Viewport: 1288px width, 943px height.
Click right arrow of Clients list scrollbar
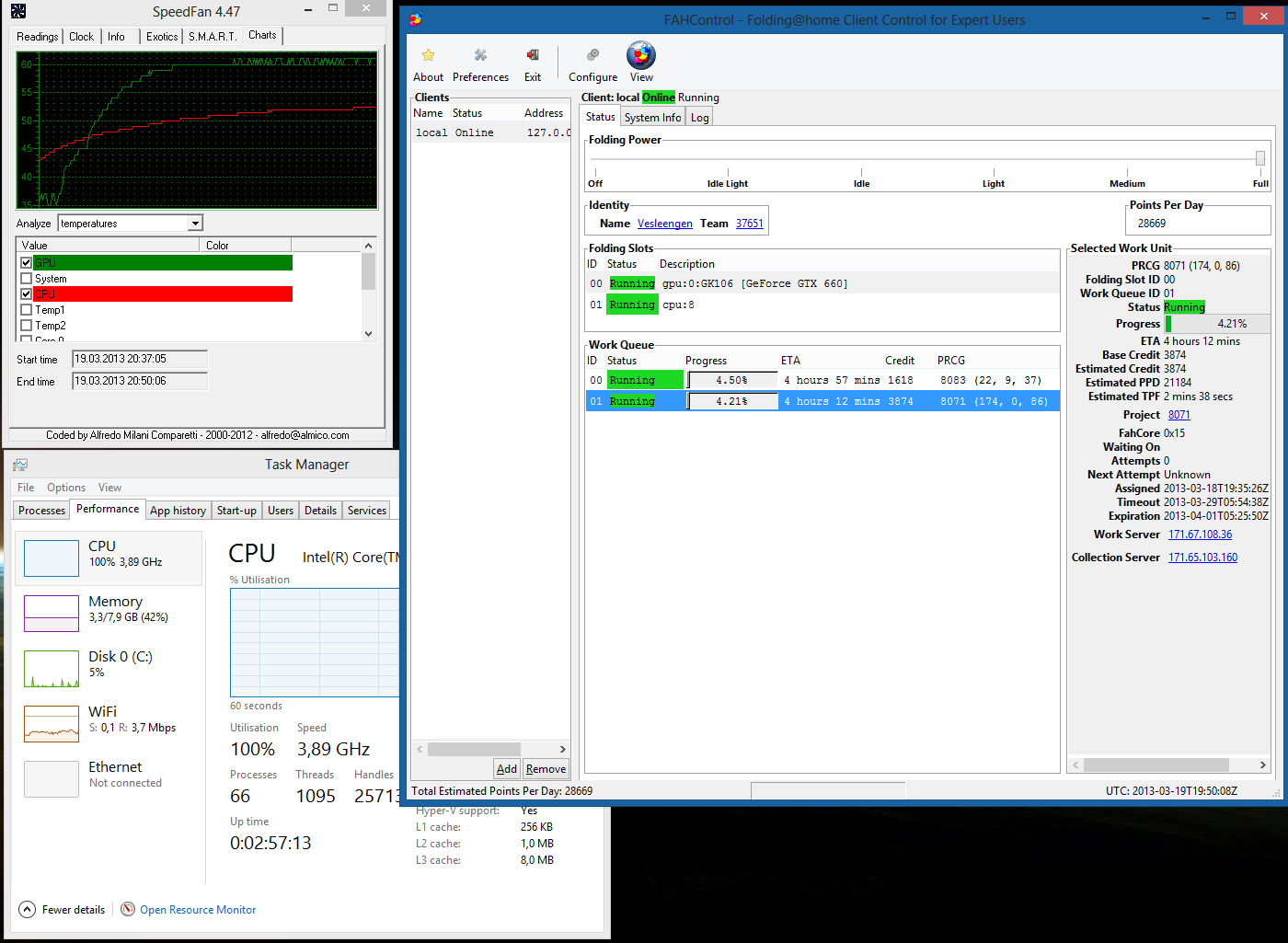562,749
